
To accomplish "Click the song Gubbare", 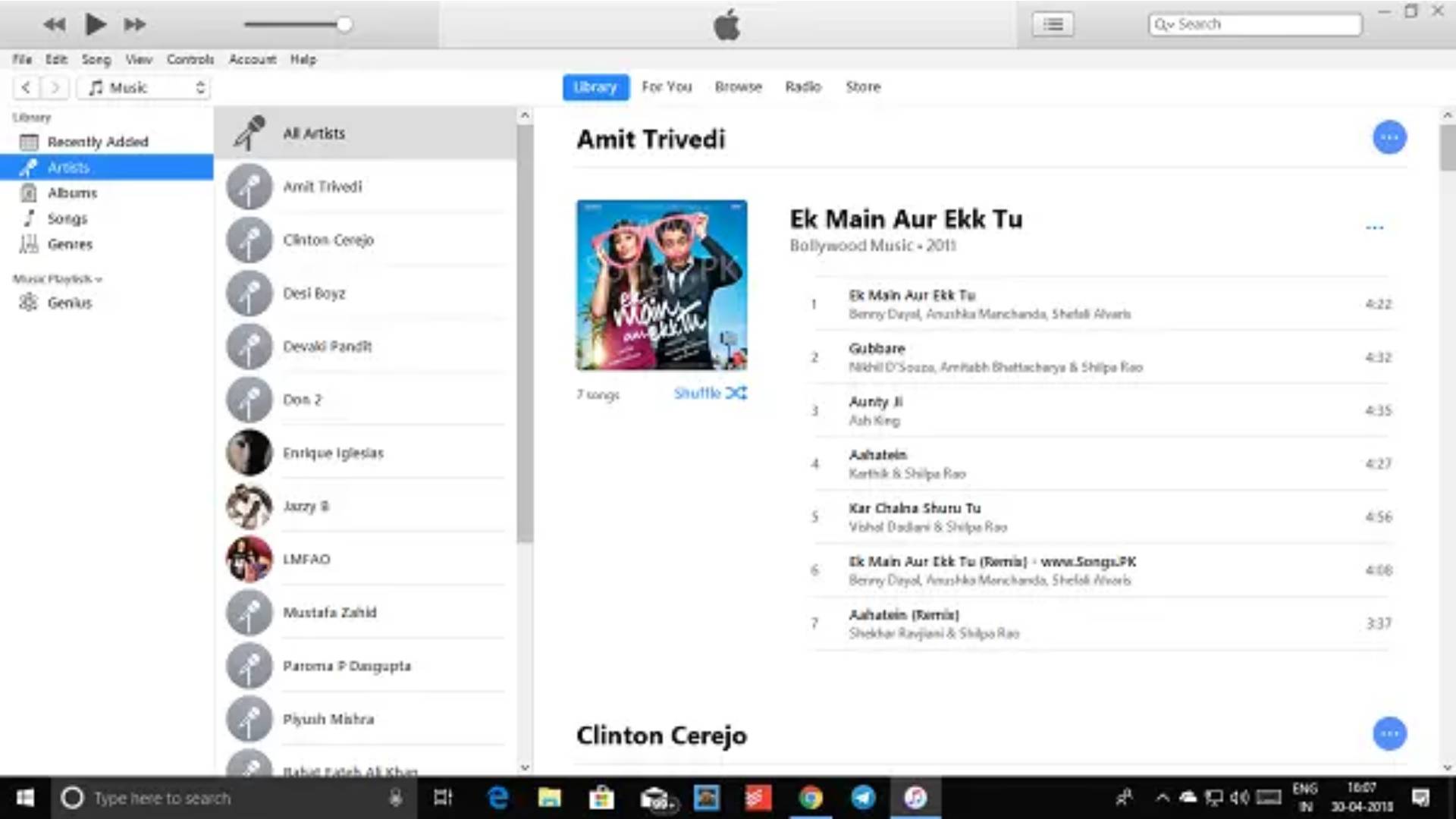I will (877, 349).
